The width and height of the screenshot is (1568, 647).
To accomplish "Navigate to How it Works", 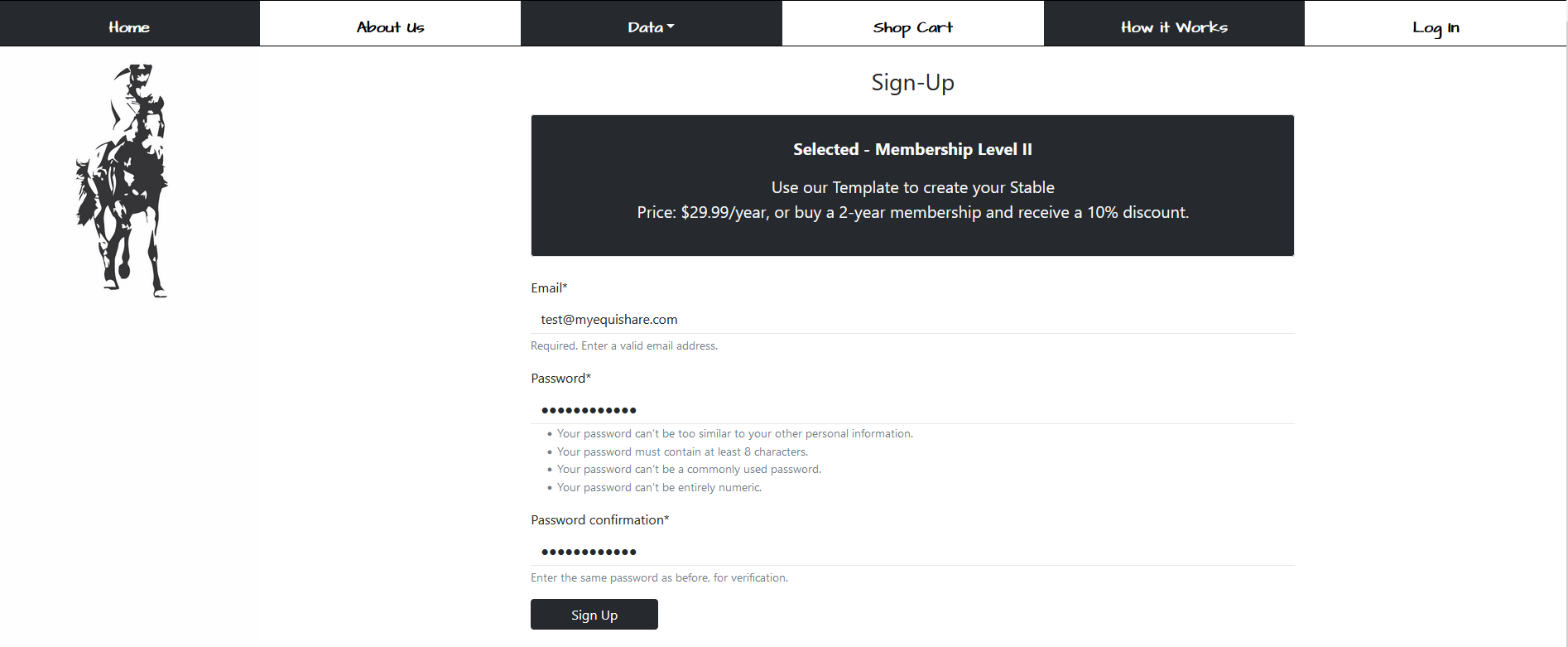I will click(x=1174, y=27).
